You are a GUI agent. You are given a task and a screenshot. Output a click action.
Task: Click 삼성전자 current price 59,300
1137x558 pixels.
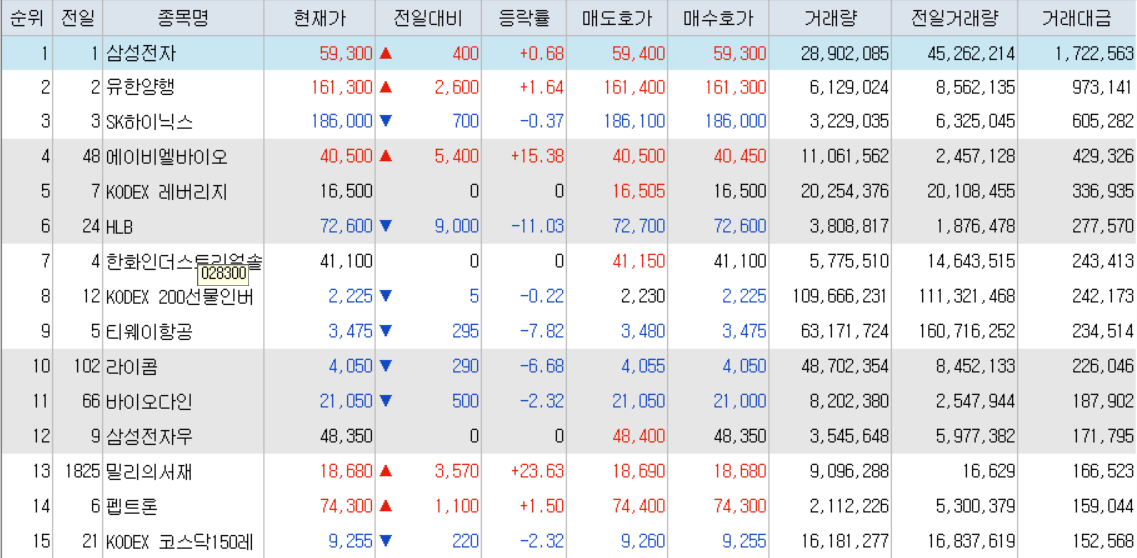tap(346, 53)
